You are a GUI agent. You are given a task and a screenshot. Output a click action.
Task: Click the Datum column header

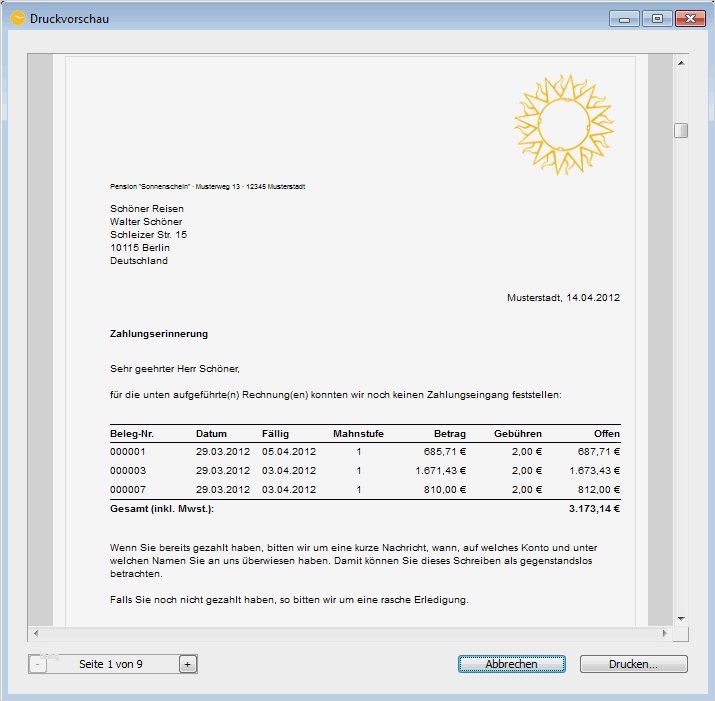[211, 434]
